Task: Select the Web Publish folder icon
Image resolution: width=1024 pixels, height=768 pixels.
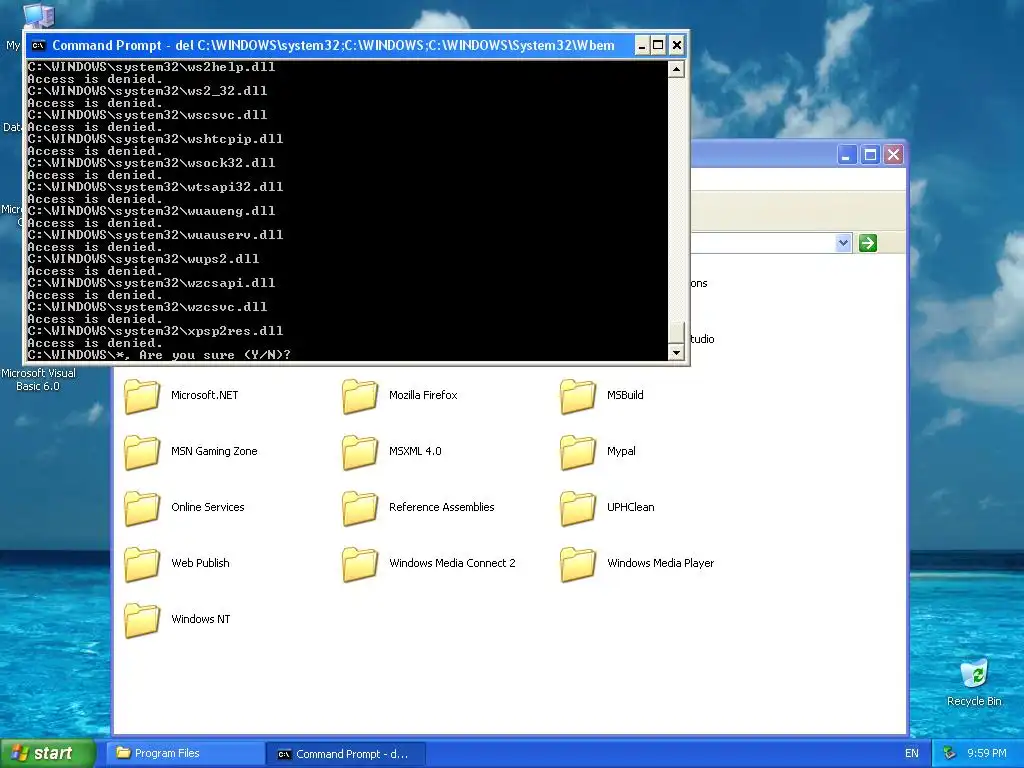Action: [142, 564]
